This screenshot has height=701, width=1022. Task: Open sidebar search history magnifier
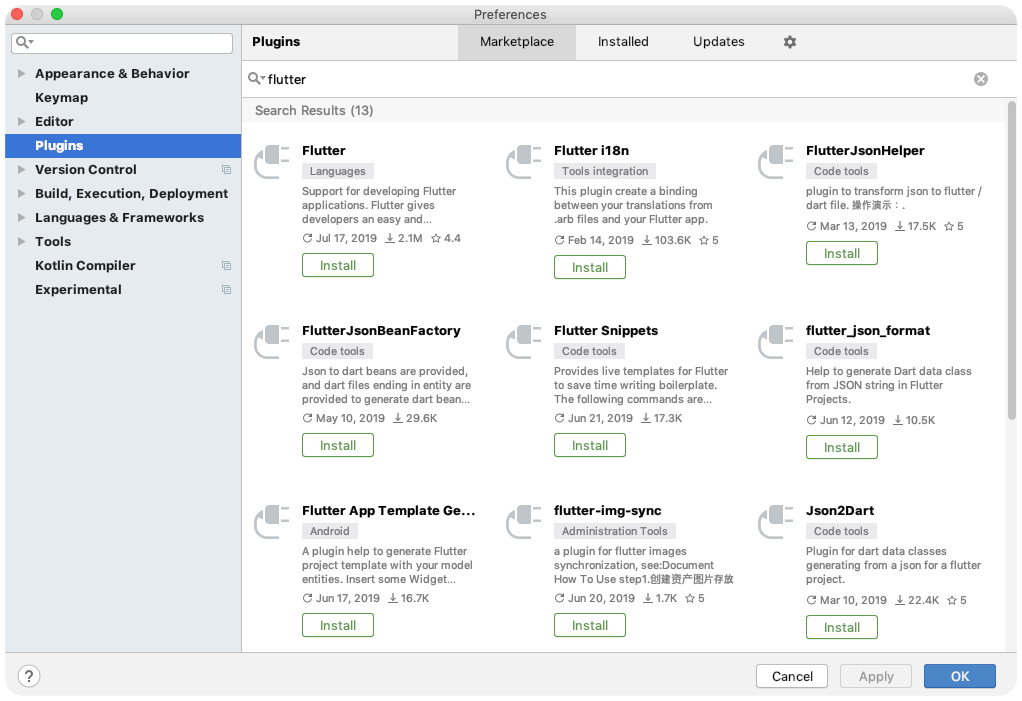point(24,42)
